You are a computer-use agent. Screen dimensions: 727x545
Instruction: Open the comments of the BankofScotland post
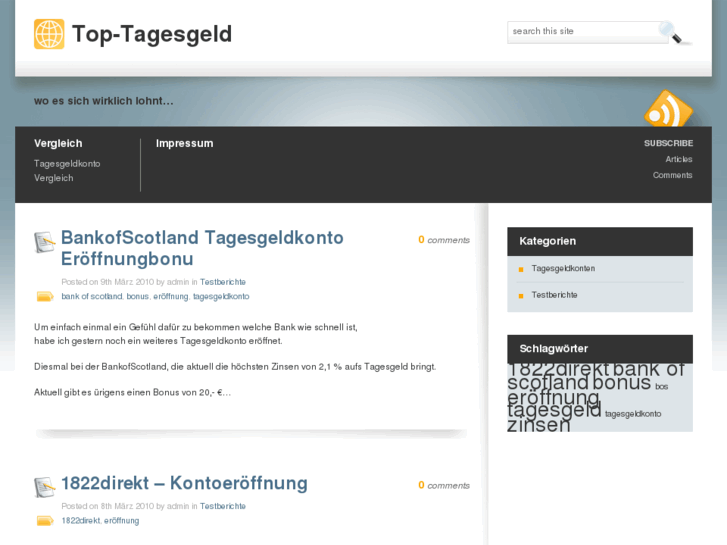[444, 240]
